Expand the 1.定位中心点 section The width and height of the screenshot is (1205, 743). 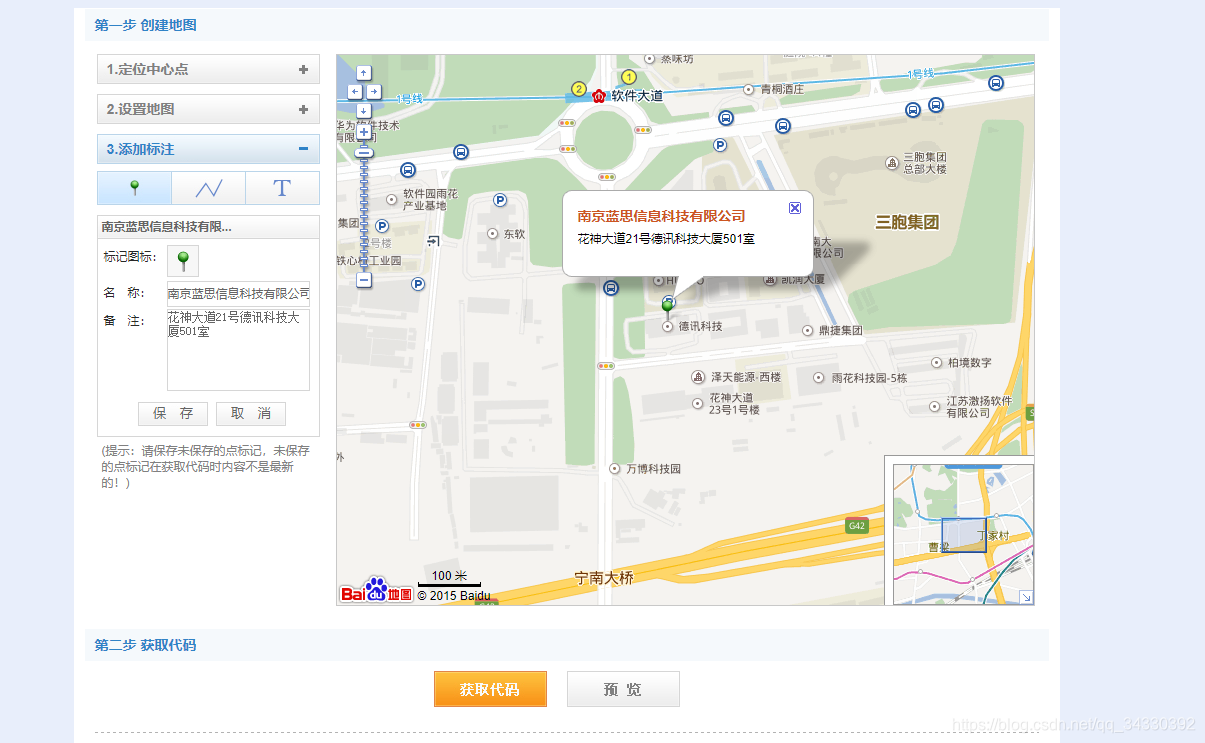208,69
